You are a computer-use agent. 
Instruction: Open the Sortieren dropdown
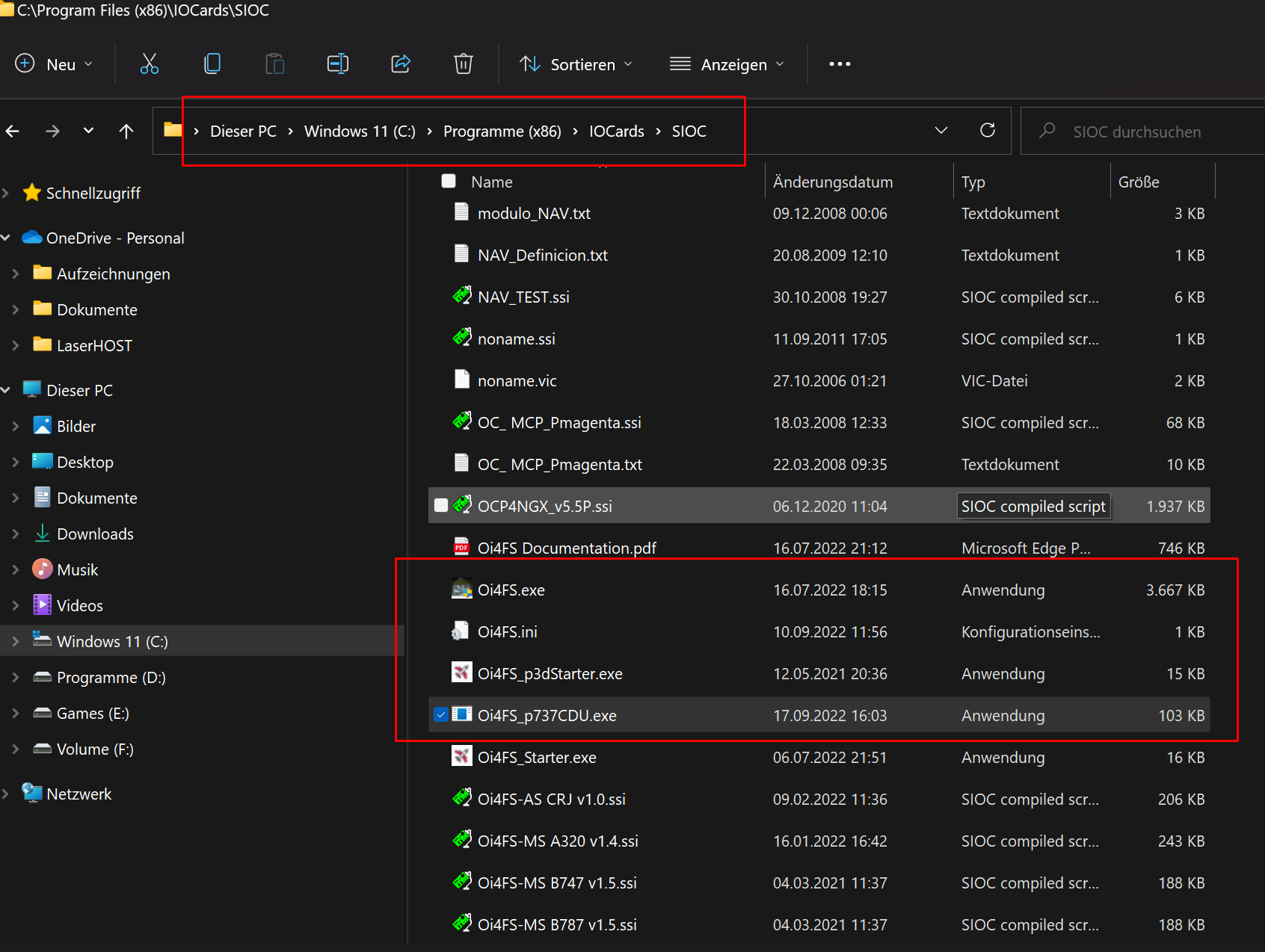[576, 64]
